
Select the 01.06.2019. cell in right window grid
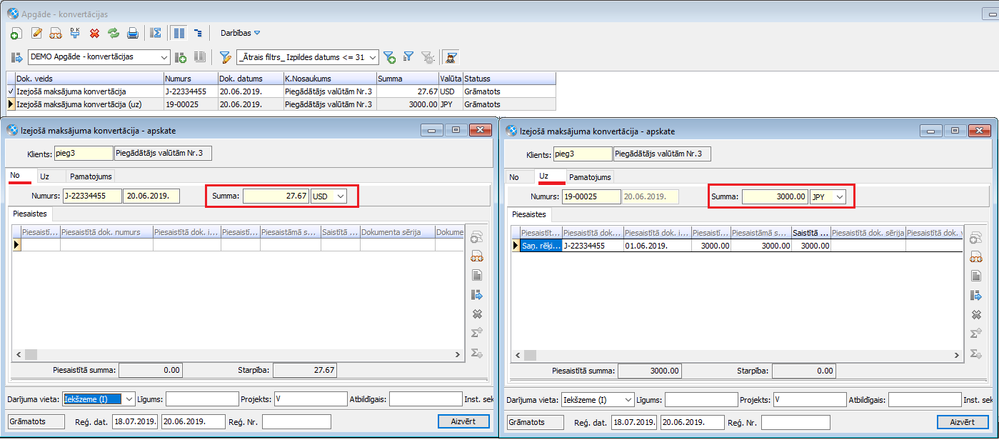(x=657, y=245)
